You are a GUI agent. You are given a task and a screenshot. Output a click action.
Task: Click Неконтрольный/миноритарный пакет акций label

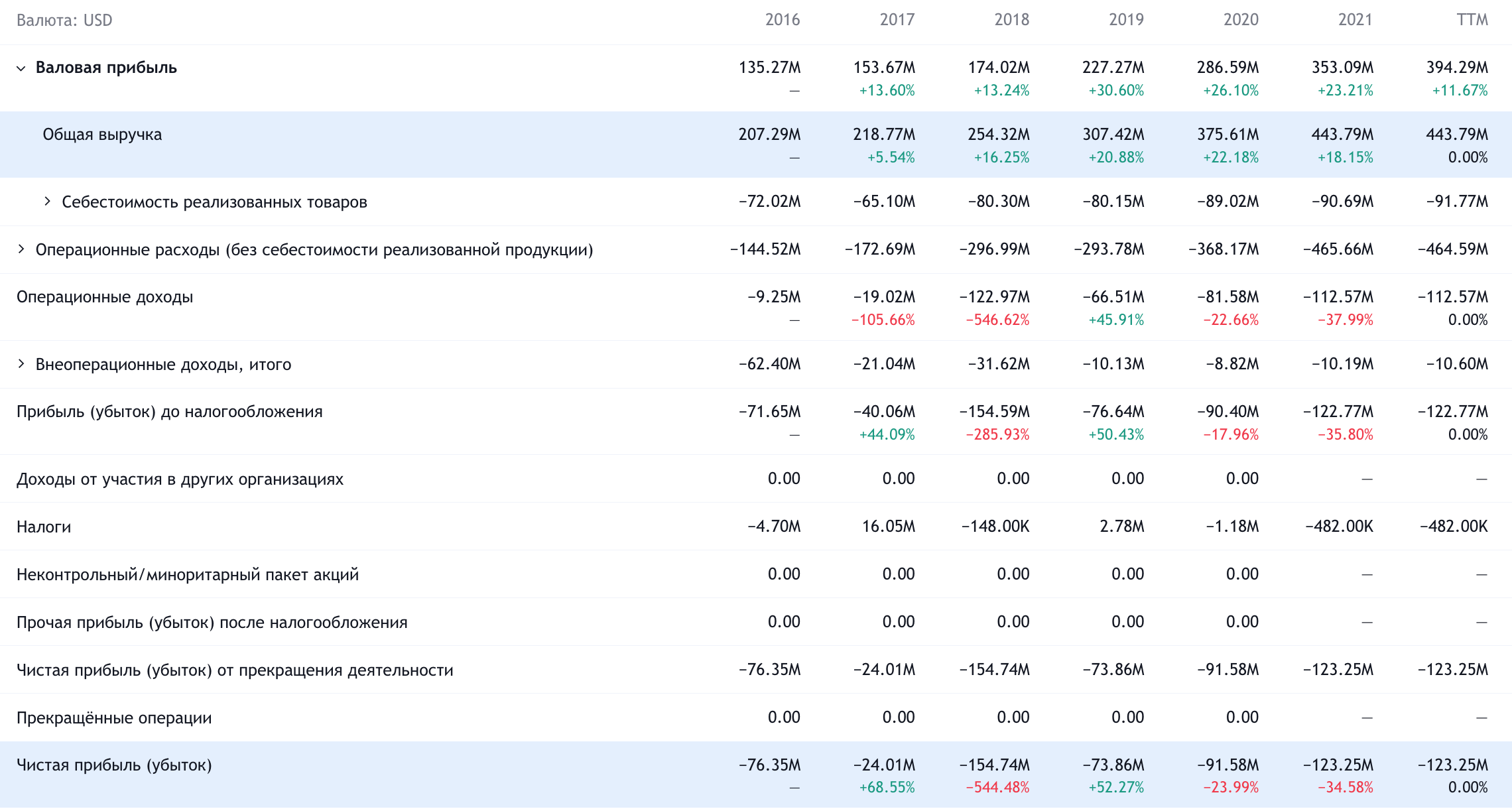tap(188, 575)
